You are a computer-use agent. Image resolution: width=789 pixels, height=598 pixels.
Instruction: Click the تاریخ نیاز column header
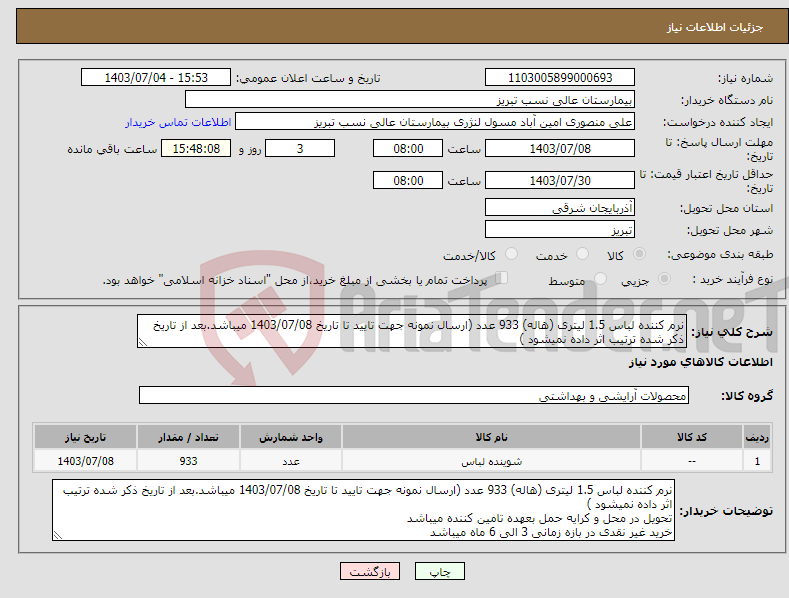pyautogui.click(x=86, y=437)
